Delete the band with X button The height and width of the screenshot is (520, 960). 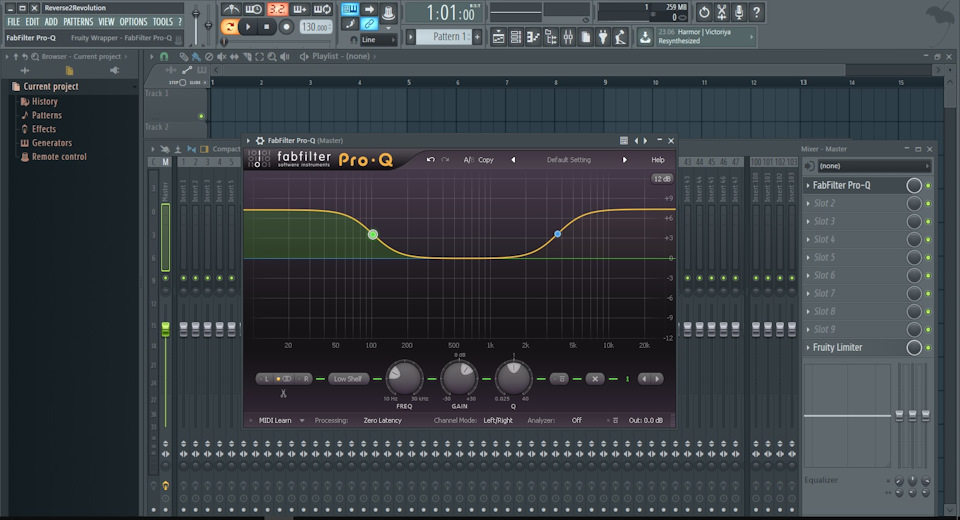[x=594, y=379]
